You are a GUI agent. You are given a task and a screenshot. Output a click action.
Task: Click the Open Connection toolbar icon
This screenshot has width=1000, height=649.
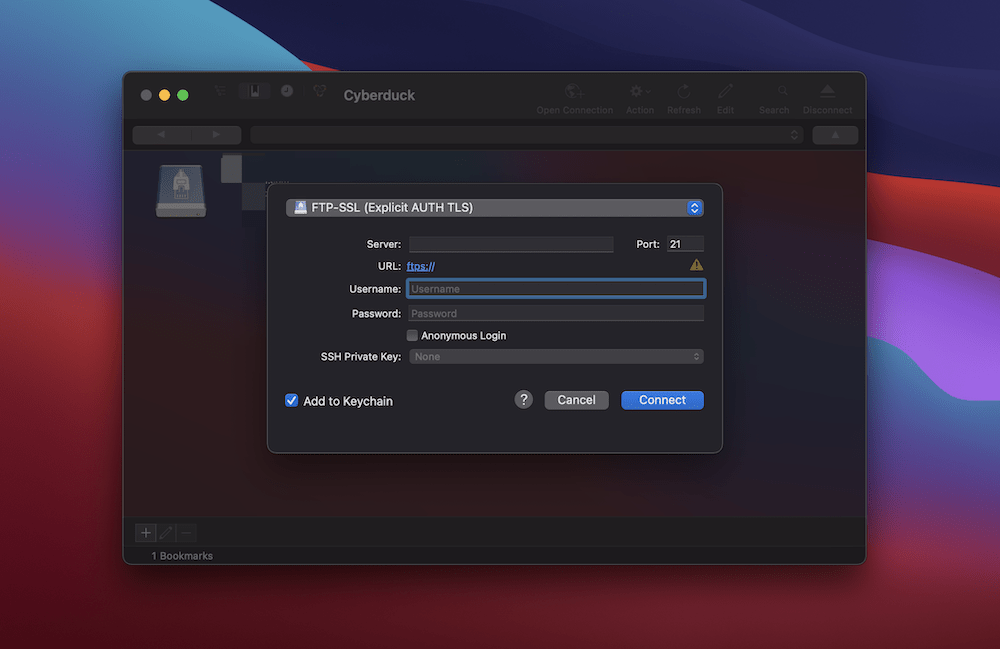[574, 92]
